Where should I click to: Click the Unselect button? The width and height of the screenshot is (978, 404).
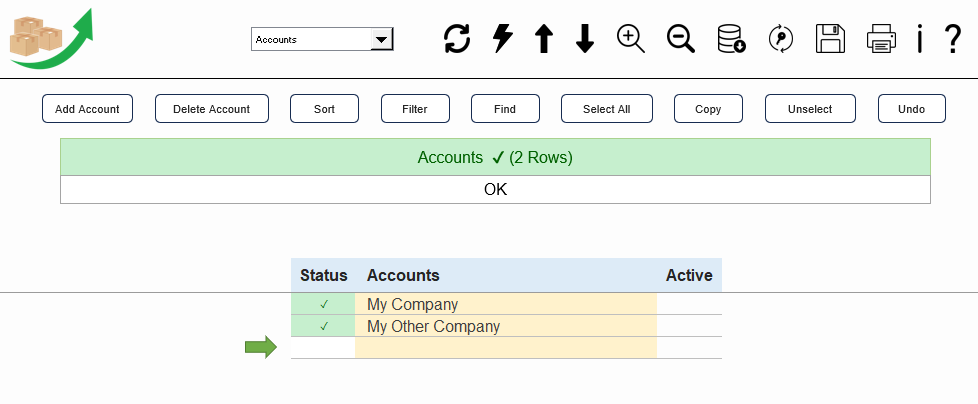[x=810, y=109]
